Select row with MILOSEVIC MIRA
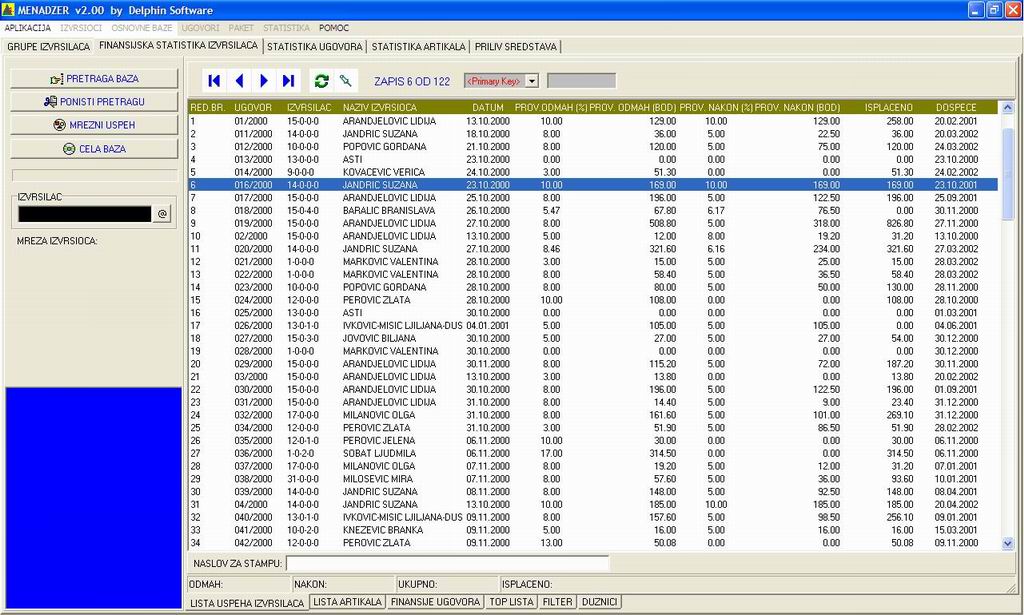Screen dimensions: 1024x615 (593, 479)
